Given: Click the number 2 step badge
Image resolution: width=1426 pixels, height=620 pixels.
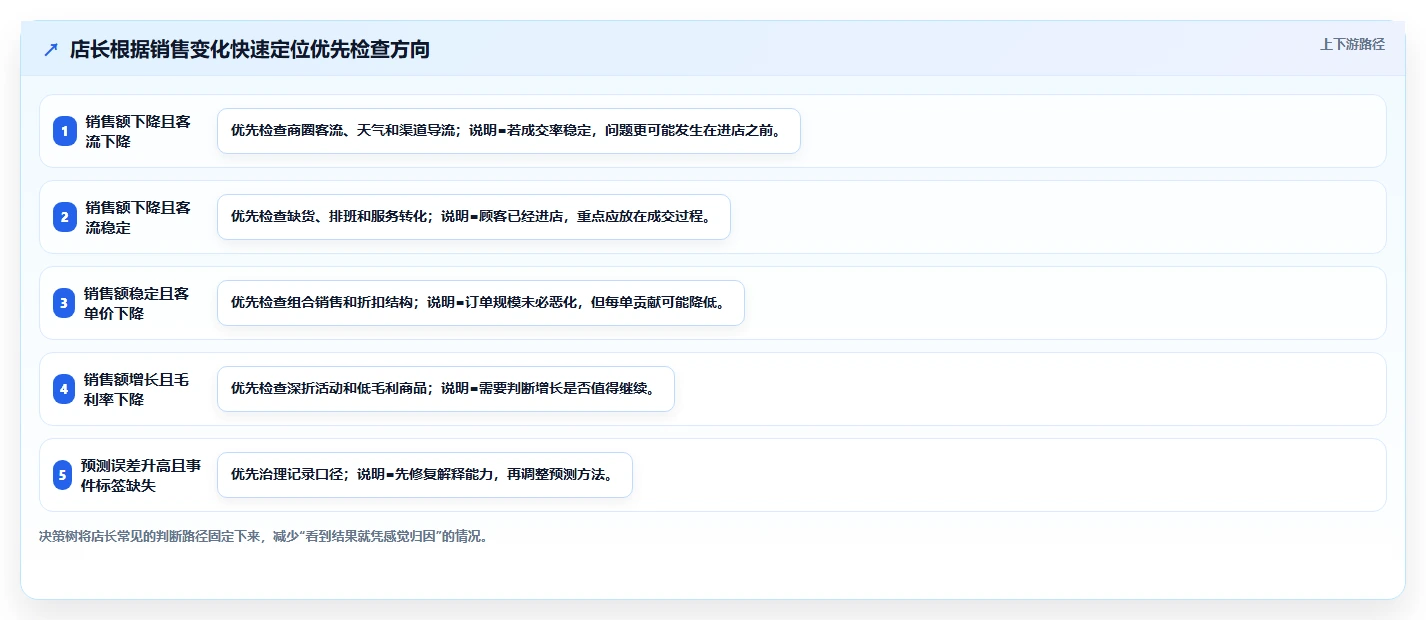Looking at the screenshot, I should [x=65, y=217].
